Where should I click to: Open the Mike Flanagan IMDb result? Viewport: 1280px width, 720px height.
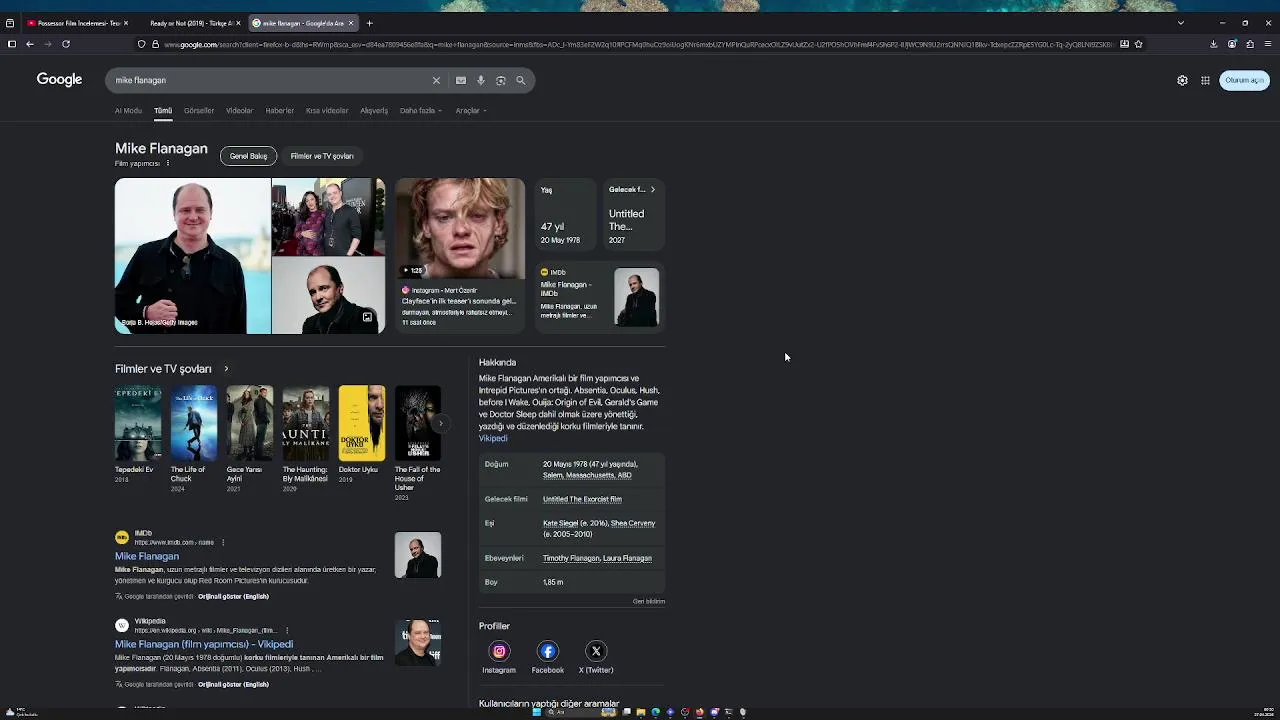(147, 556)
